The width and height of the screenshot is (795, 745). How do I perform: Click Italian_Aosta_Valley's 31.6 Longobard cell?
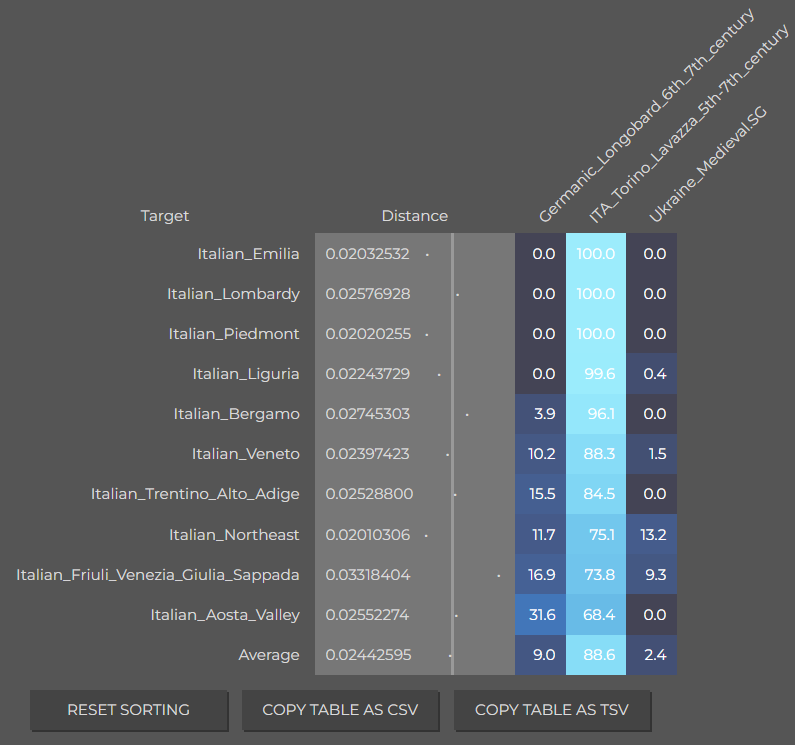pos(540,615)
